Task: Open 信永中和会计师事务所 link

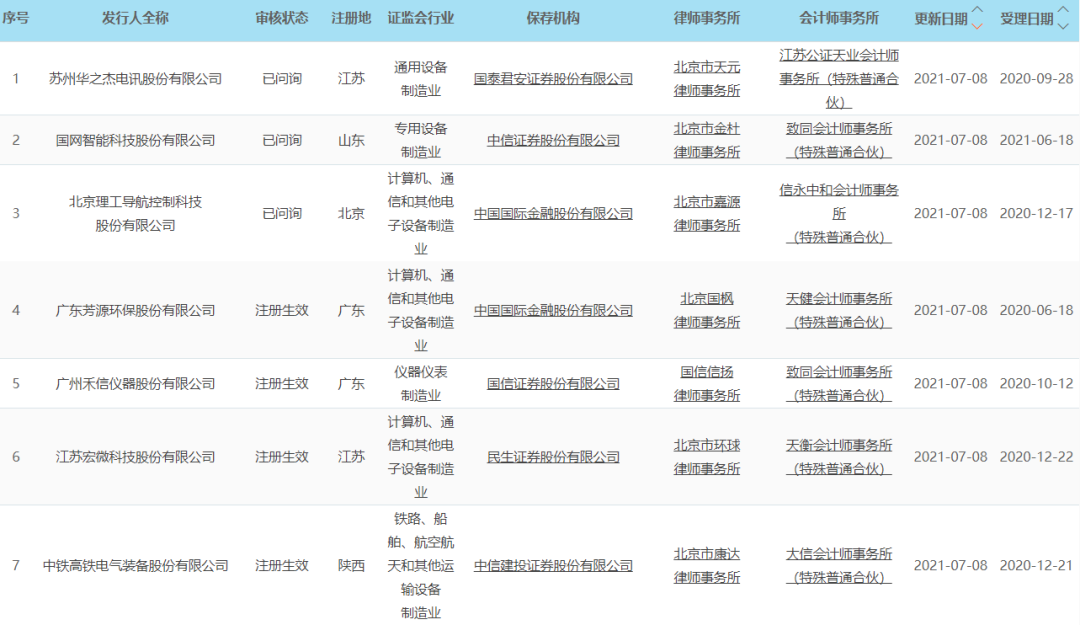Action: [839, 214]
